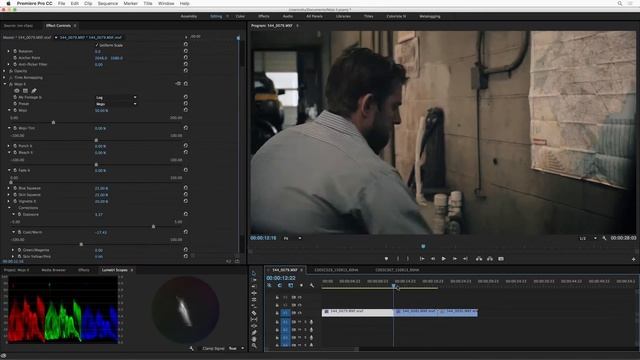Toggle Linked Selection in the timeline
This screenshot has height=360, width=640.
[291, 285]
